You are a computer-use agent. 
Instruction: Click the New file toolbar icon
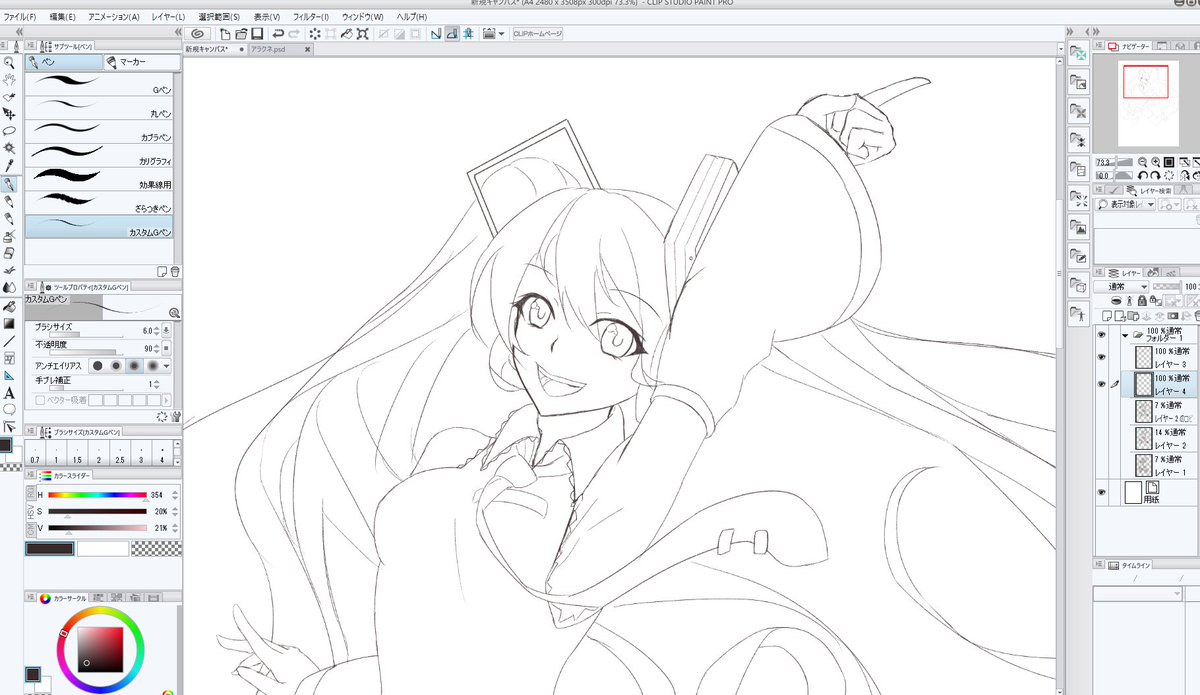pos(226,33)
